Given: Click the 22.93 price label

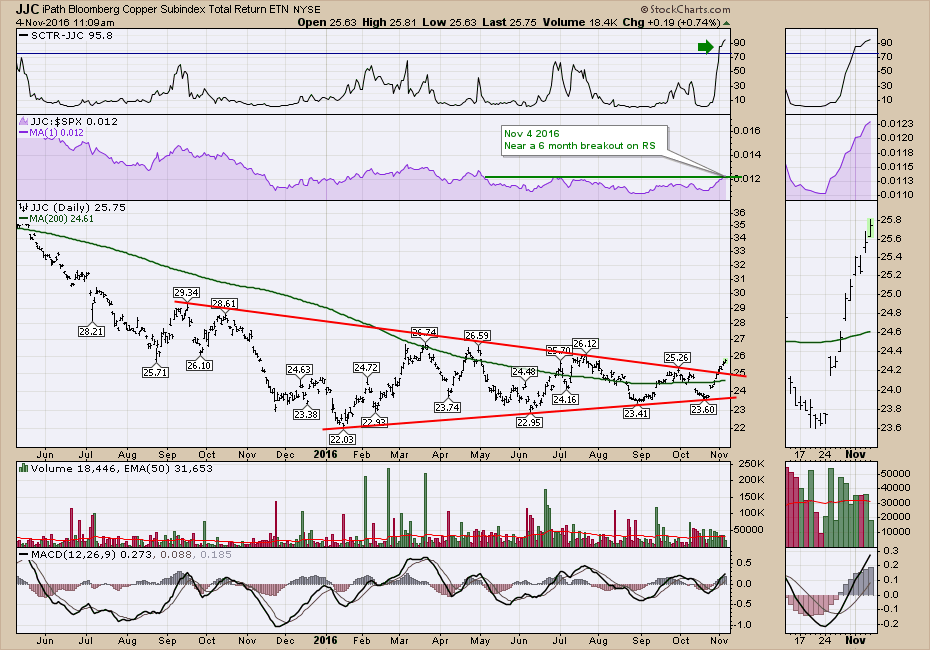Looking at the screenshot, I should click(374, 422).
